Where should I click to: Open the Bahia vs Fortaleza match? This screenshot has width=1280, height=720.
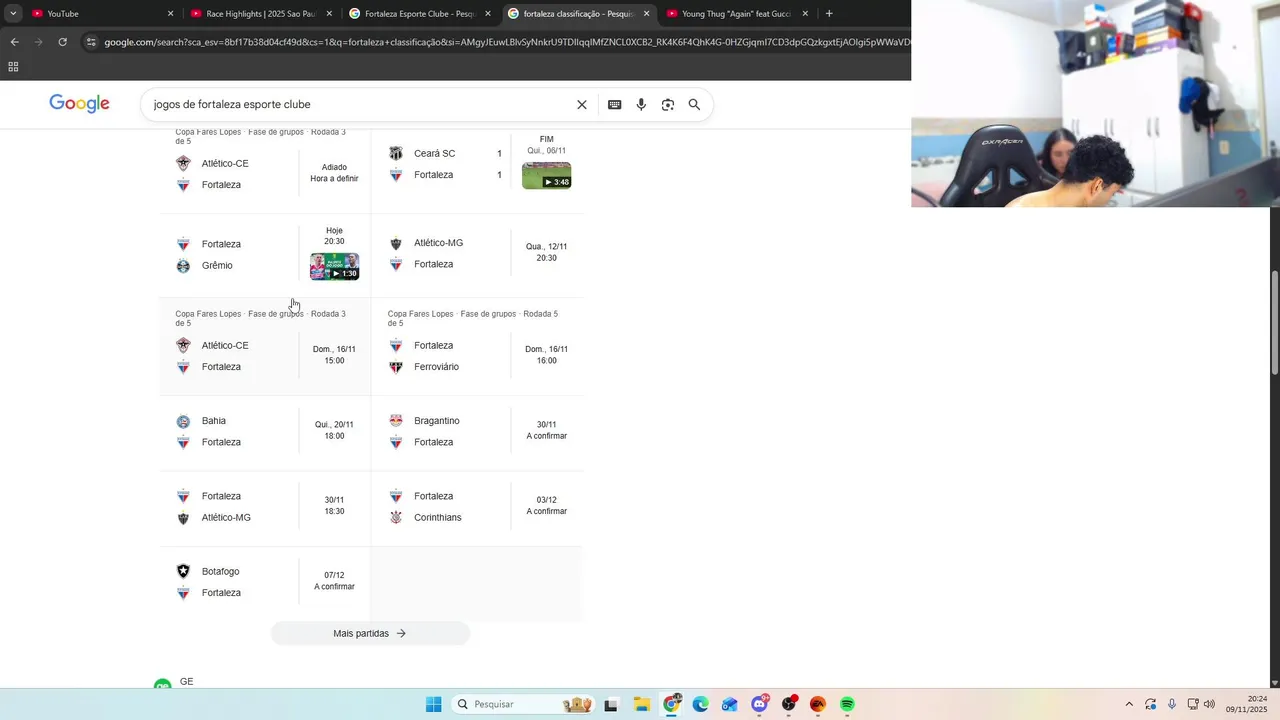tap(265, 432)
